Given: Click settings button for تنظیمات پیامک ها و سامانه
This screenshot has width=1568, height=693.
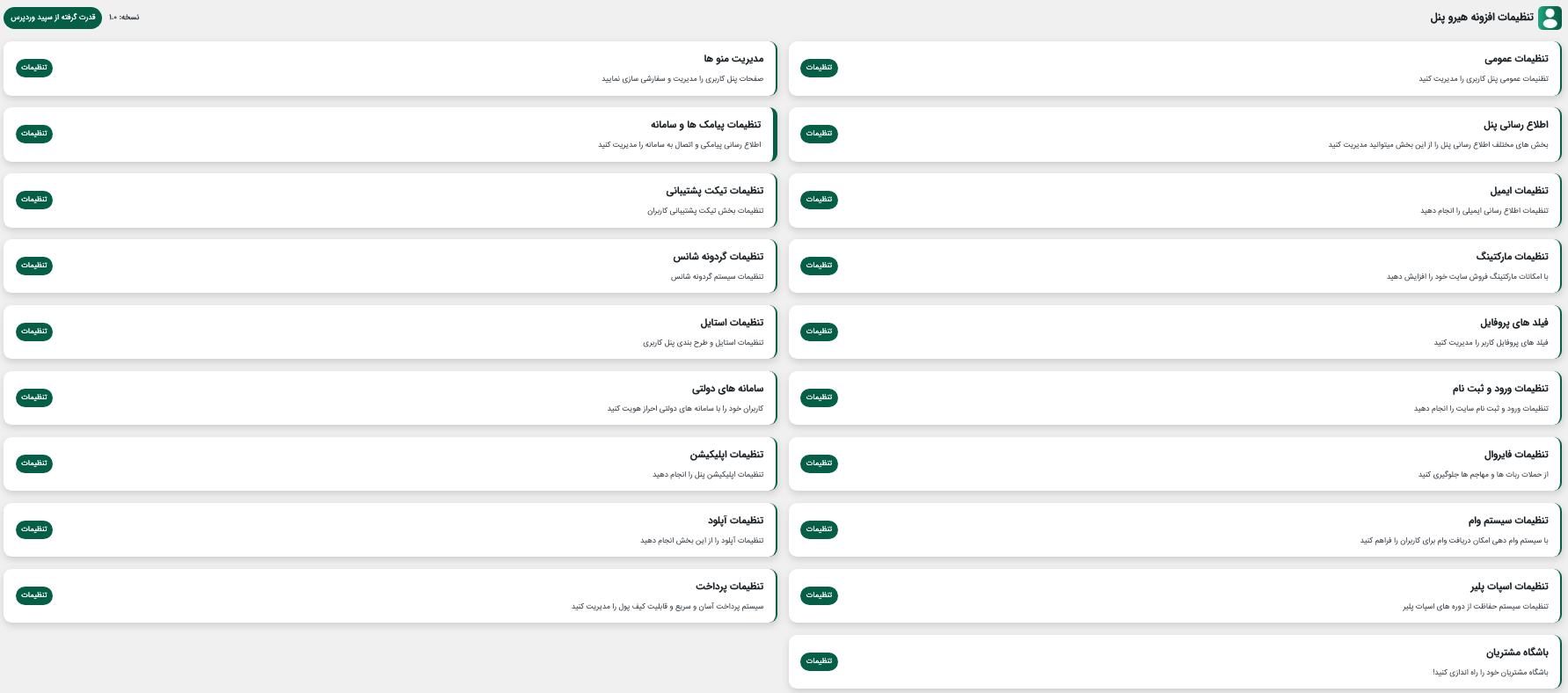Looking at the screenshot, I should tap(34, 134).
